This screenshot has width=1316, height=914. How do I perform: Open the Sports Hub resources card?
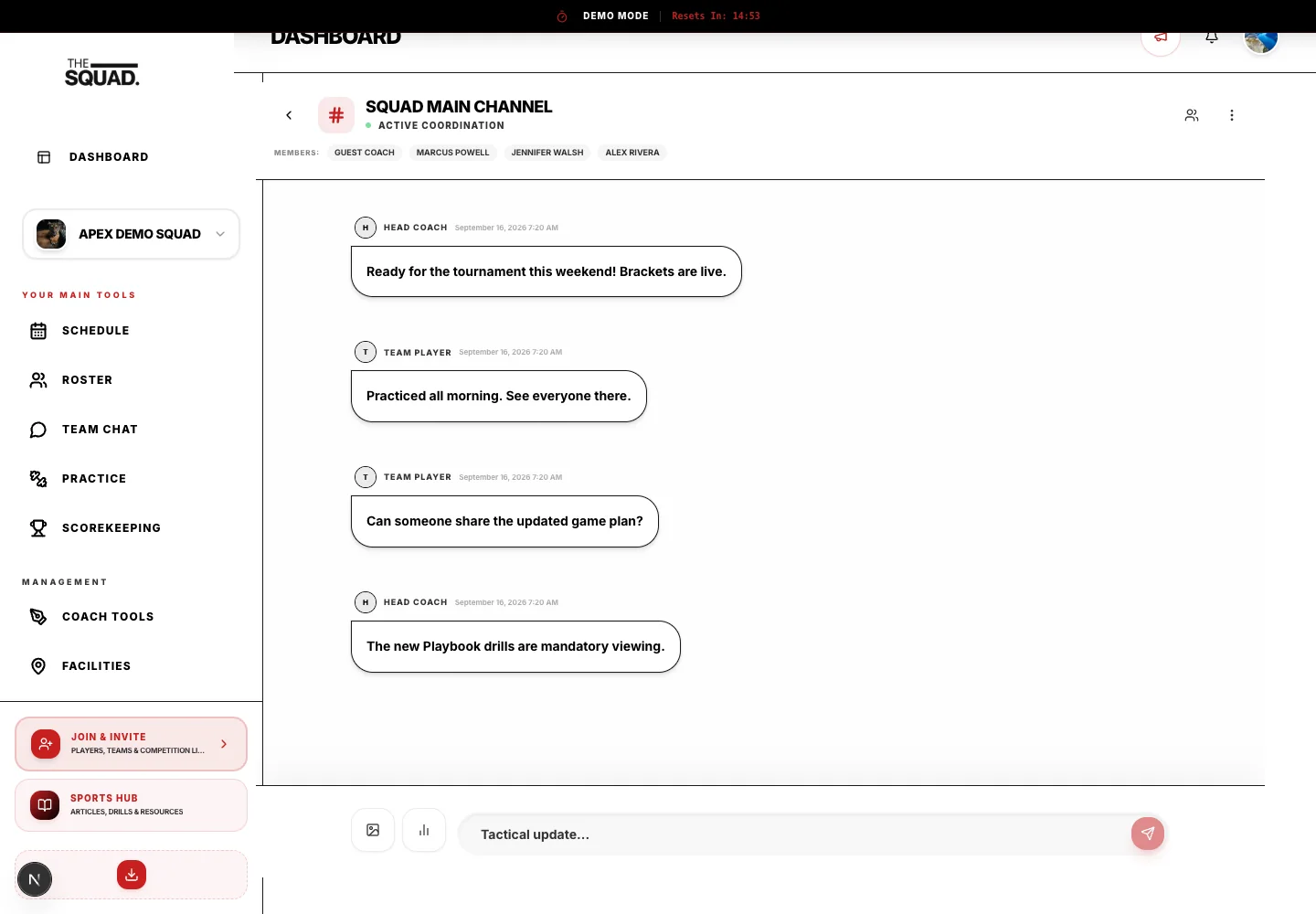click(131, 805)
